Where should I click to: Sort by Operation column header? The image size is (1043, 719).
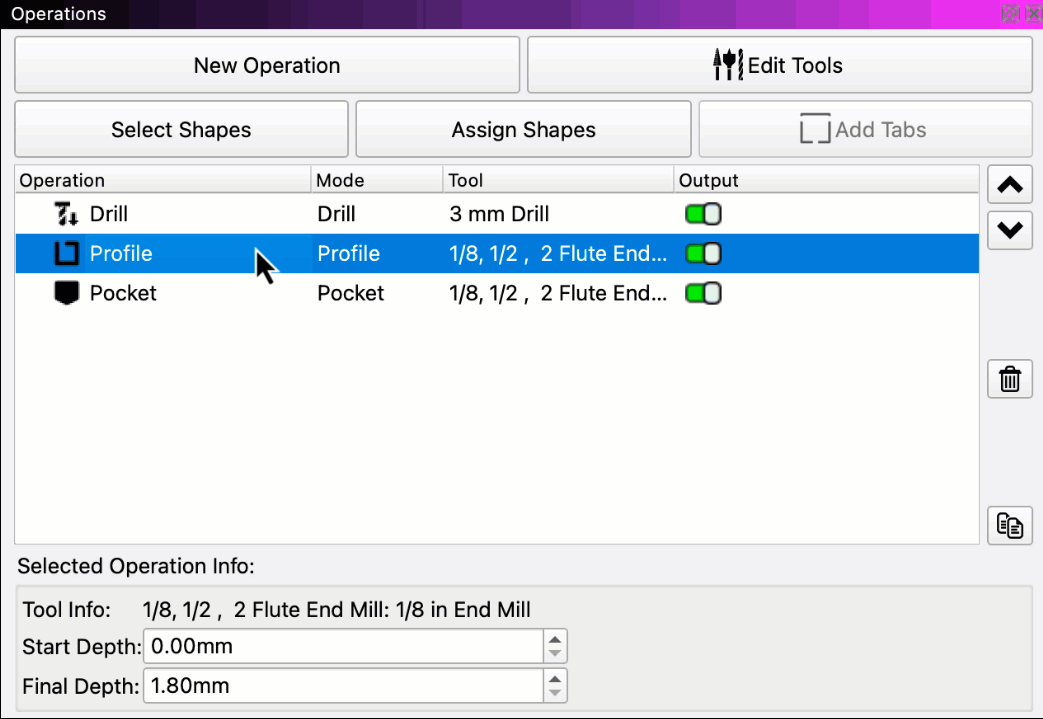(162, 180)
